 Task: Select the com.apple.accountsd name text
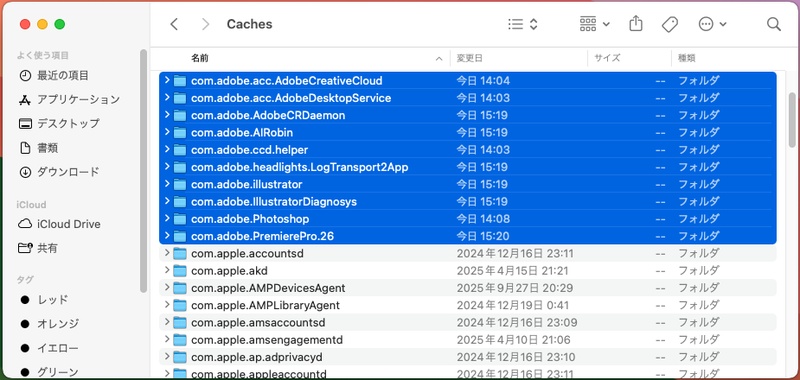(247, 254)
